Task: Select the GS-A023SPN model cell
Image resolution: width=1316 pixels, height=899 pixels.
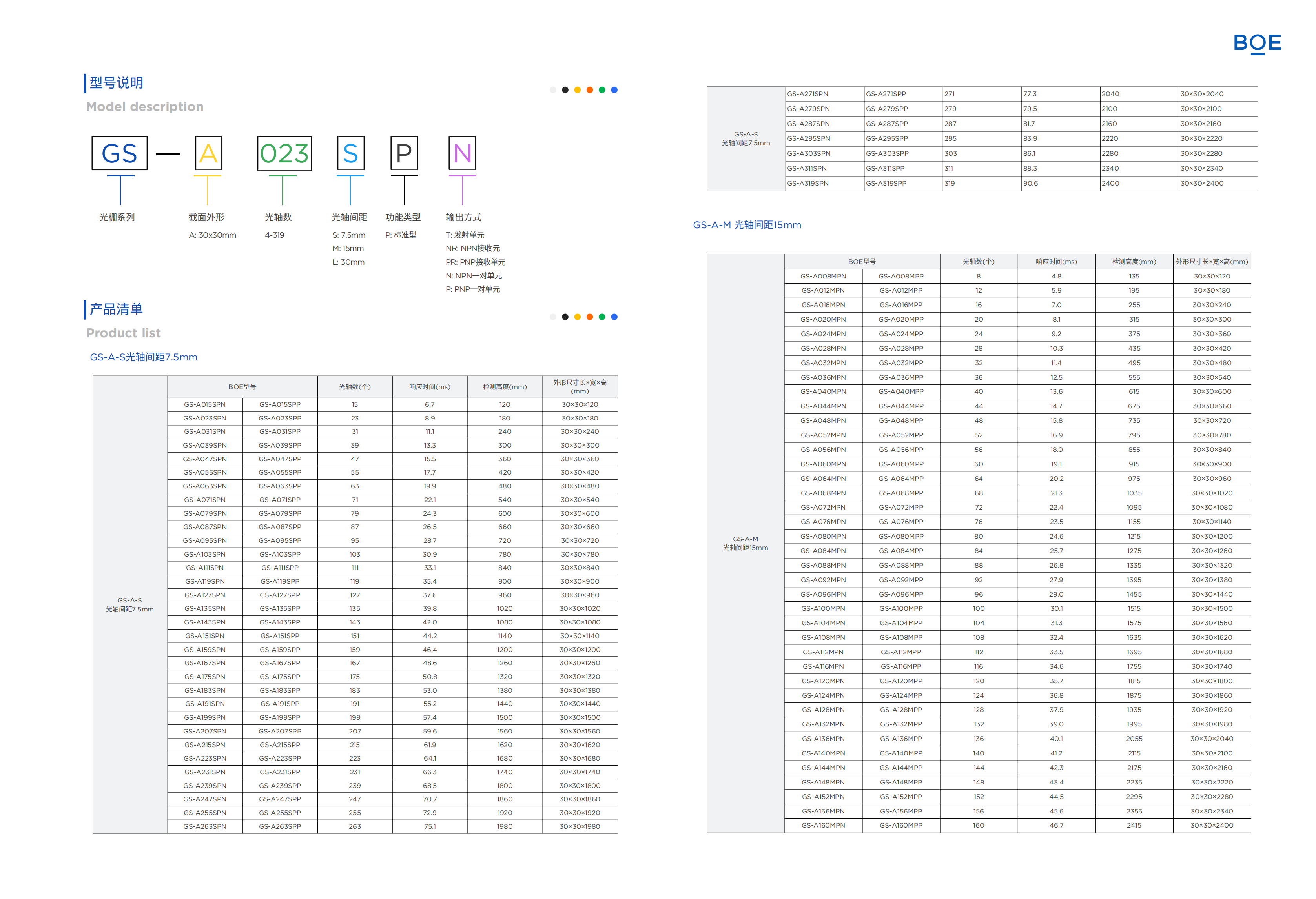Action: (204, 419)
